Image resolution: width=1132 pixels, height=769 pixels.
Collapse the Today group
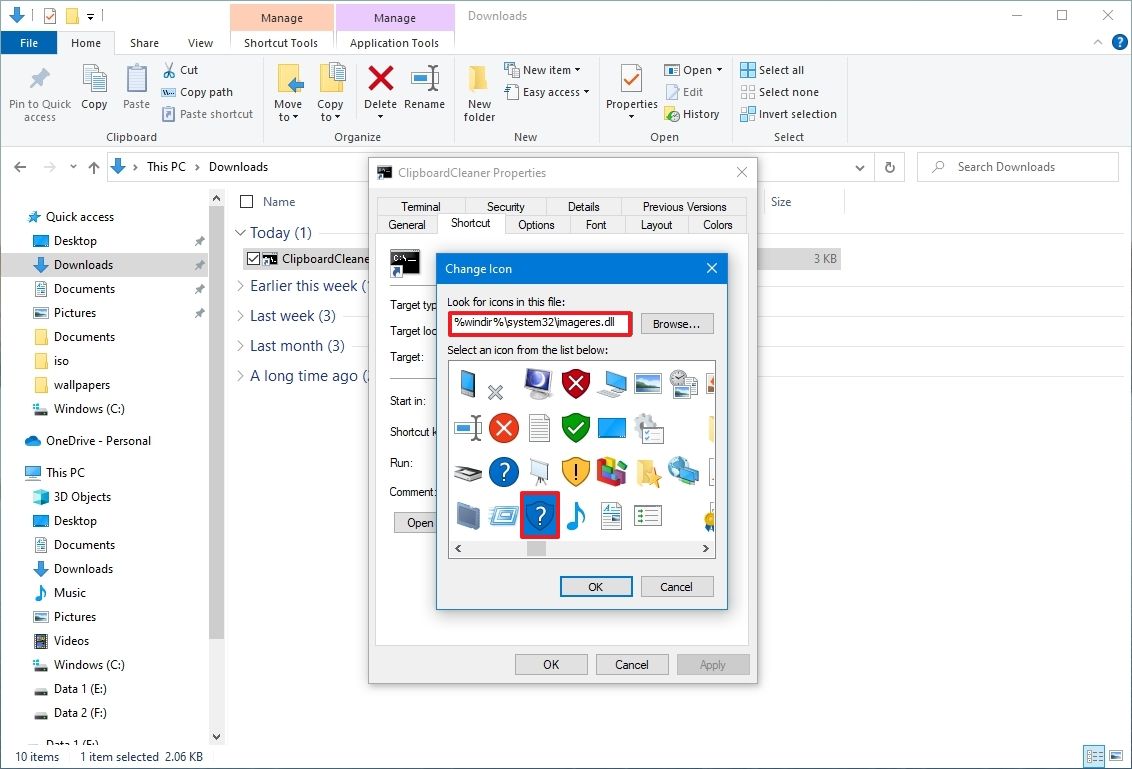(x=240, y=232)
